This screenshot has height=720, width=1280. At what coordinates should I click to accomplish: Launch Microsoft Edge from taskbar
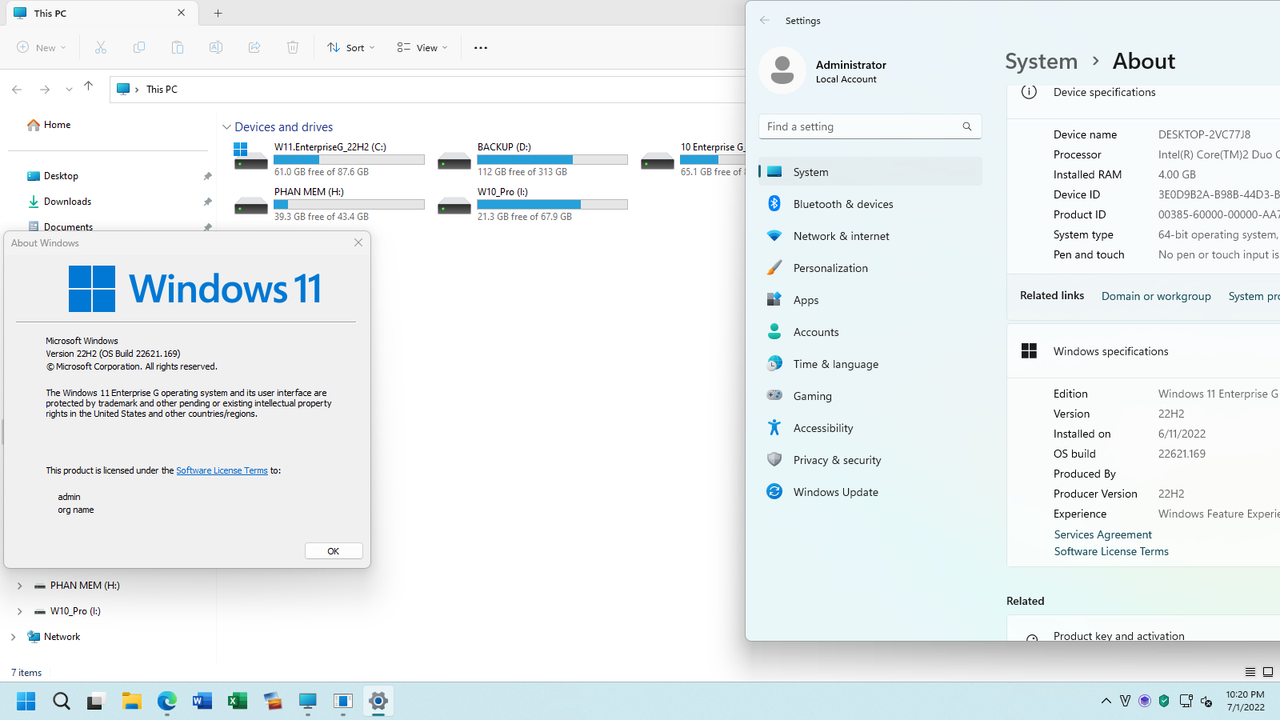[x=166, y=701]
